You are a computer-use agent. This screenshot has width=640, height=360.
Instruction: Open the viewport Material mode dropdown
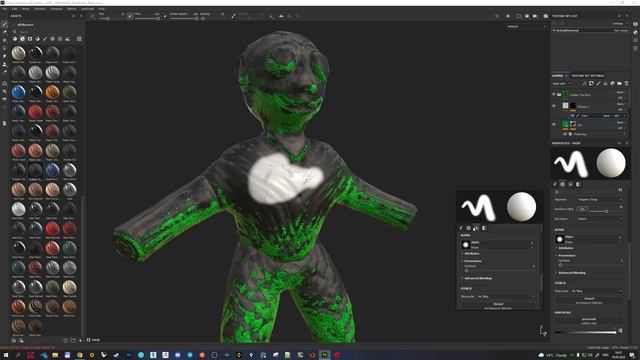coord(526,27)
